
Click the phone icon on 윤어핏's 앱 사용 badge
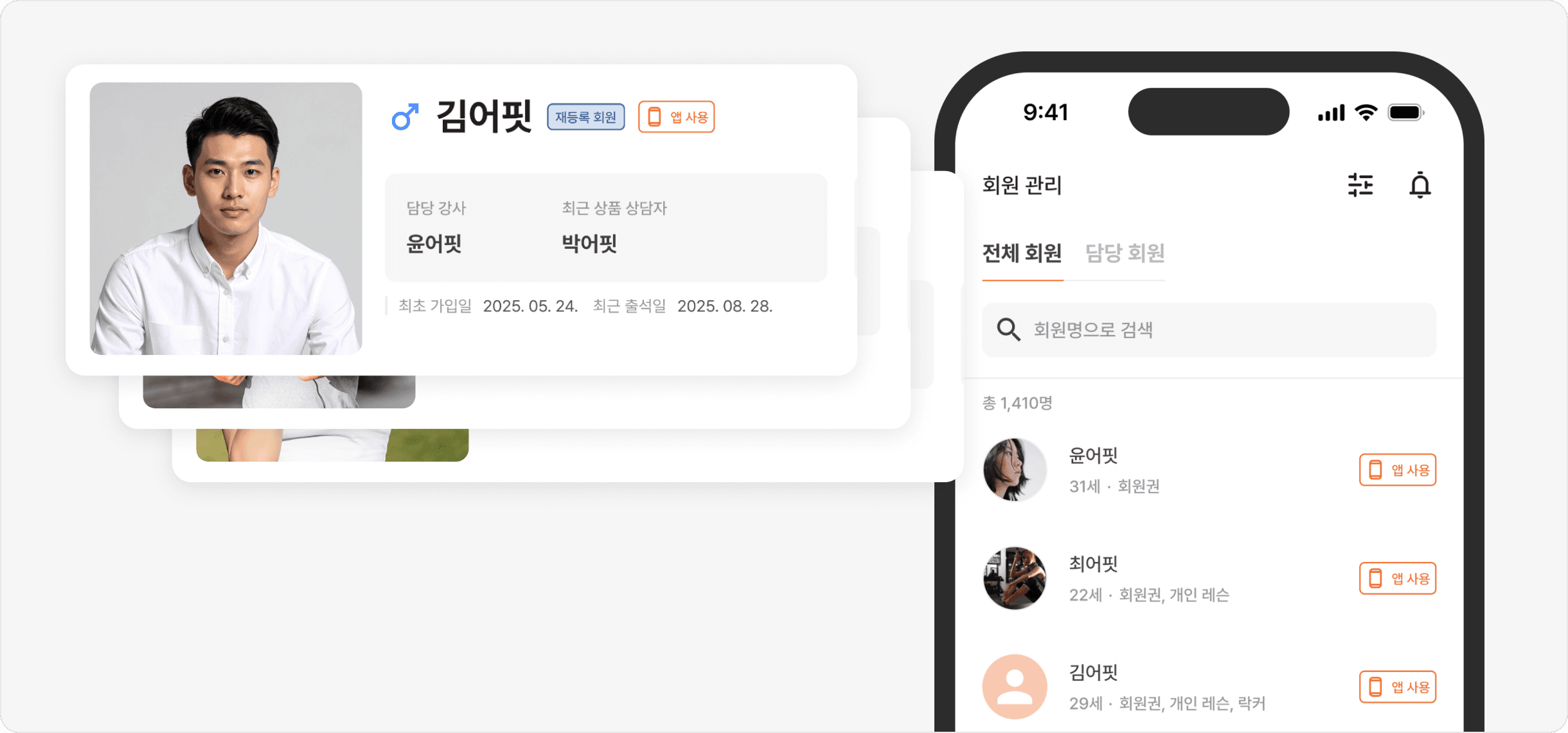point(1375,470)
